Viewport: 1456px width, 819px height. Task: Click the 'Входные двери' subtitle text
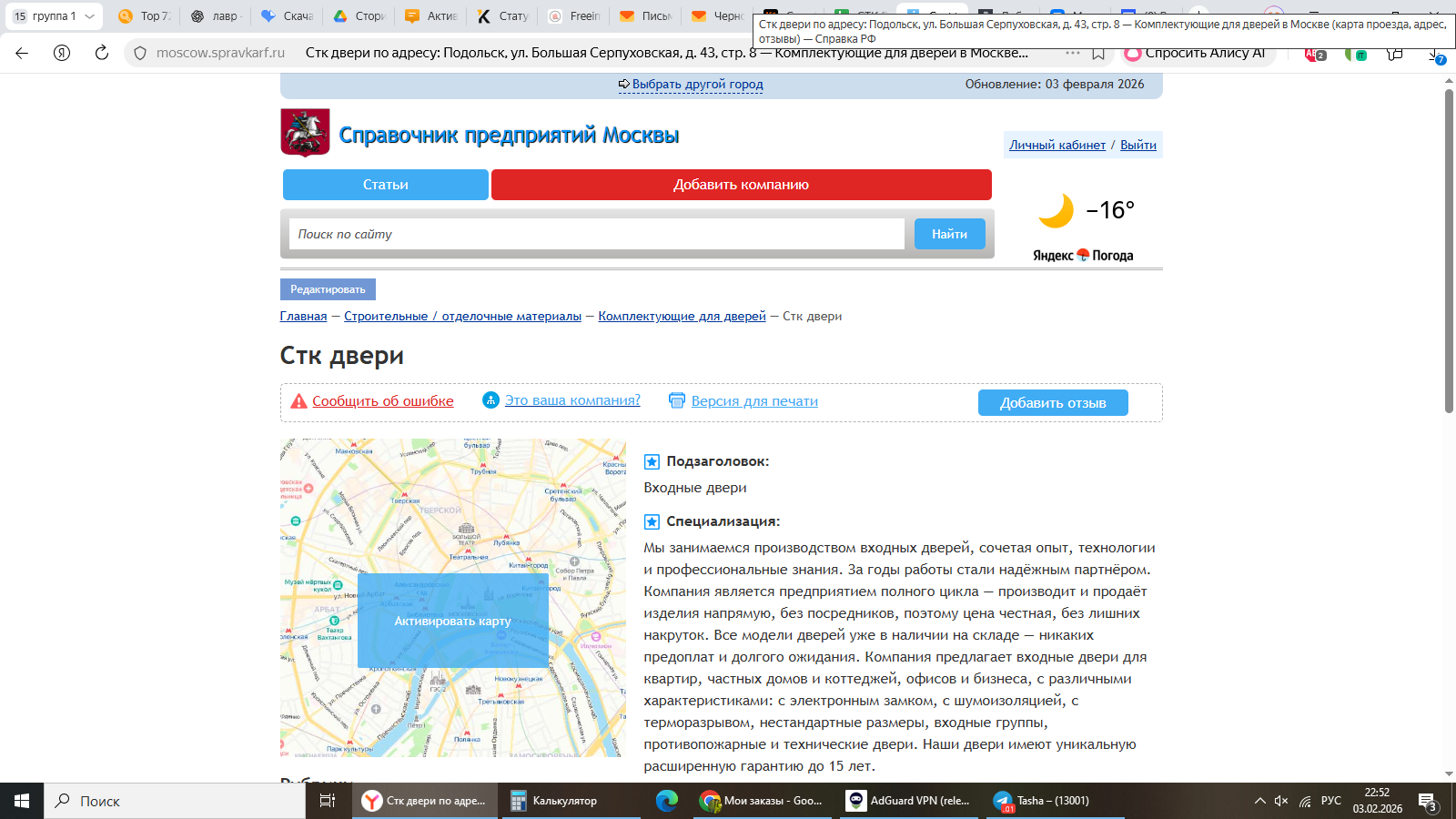[x=695, y=488]
